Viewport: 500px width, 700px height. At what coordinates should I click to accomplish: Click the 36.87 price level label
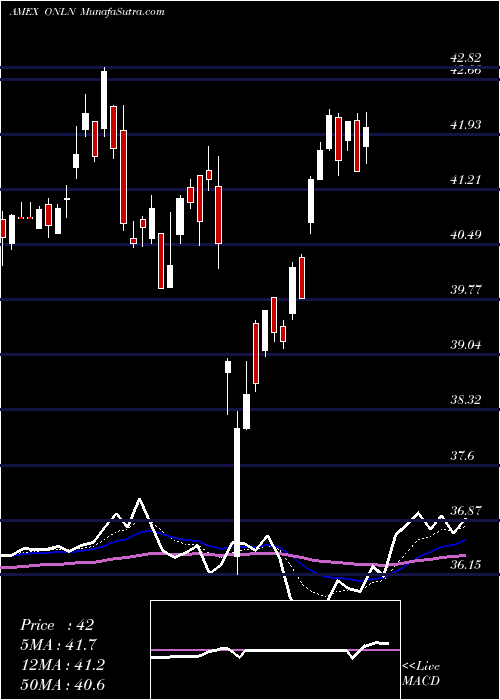point(466,511)
